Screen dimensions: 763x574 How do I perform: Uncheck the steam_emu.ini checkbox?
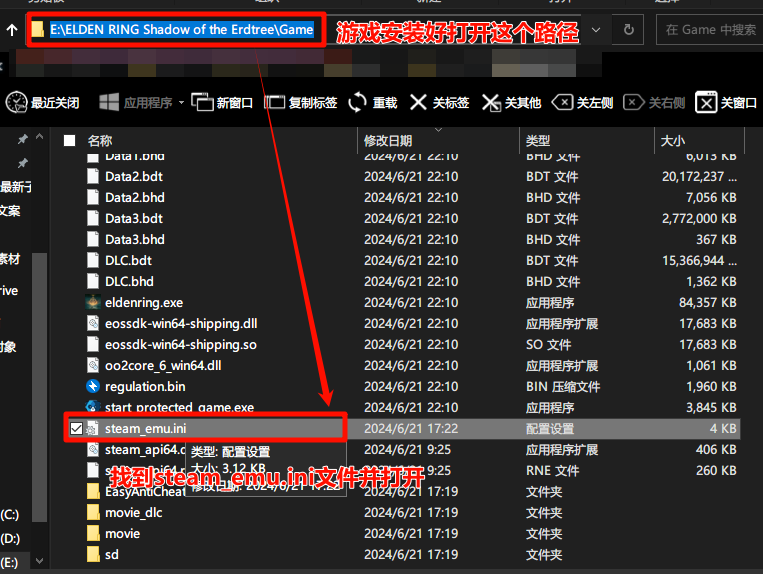point(76,429)
